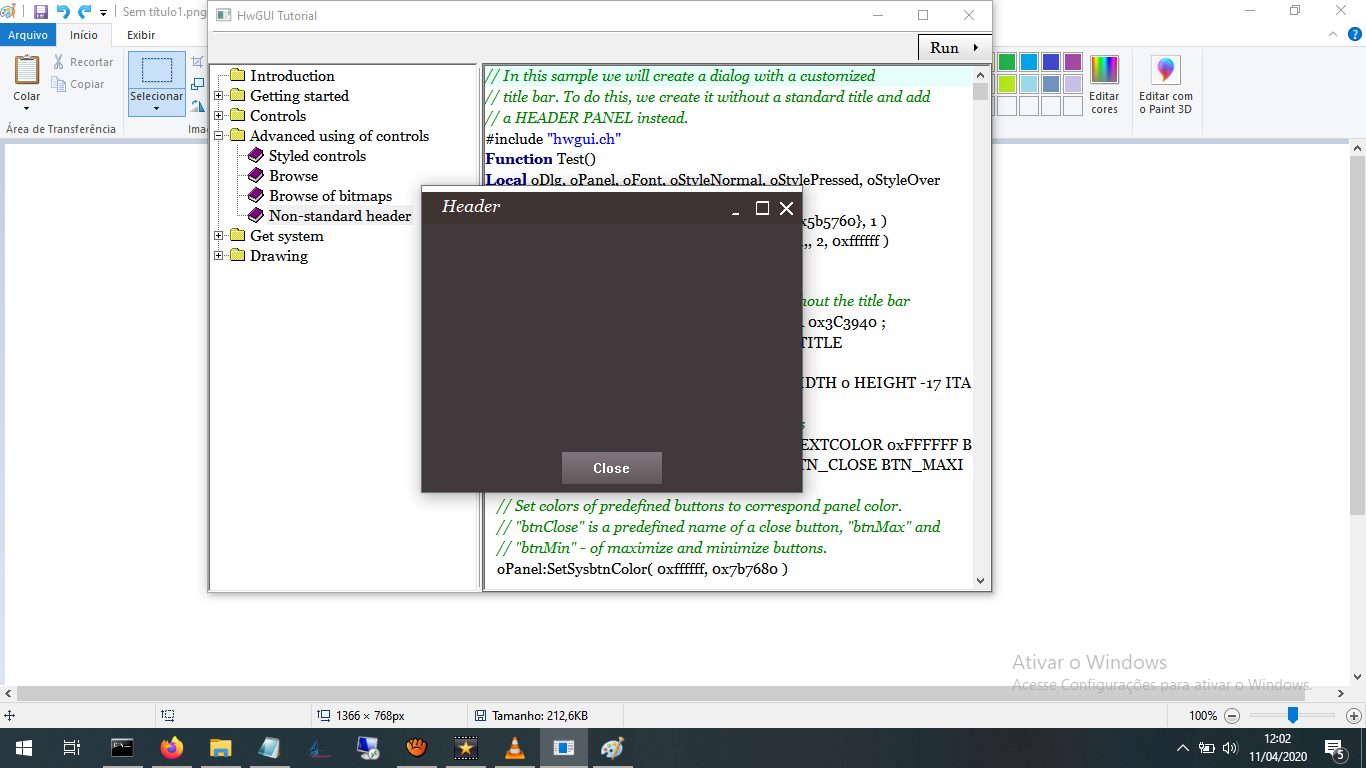Expand the Getting started tree node
The image size is (1366, 768).
point(219,96)
